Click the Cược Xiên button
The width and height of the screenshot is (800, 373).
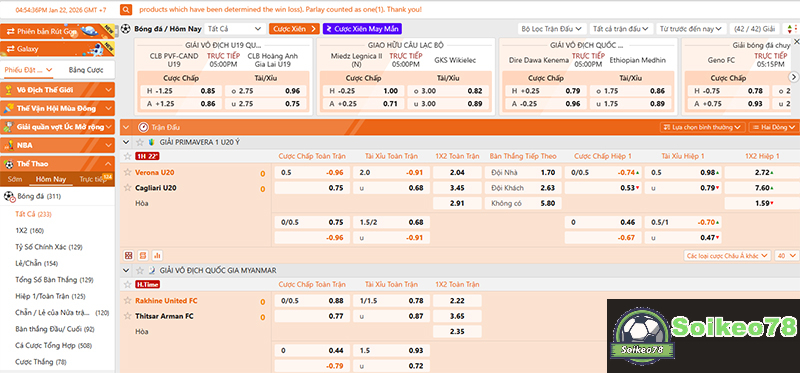pyautogui.click(x=294, y=29)
